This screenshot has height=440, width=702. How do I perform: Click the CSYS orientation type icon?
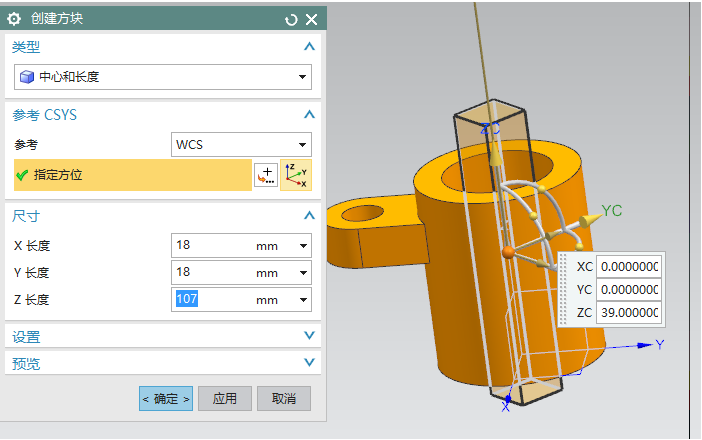point(295,175)
